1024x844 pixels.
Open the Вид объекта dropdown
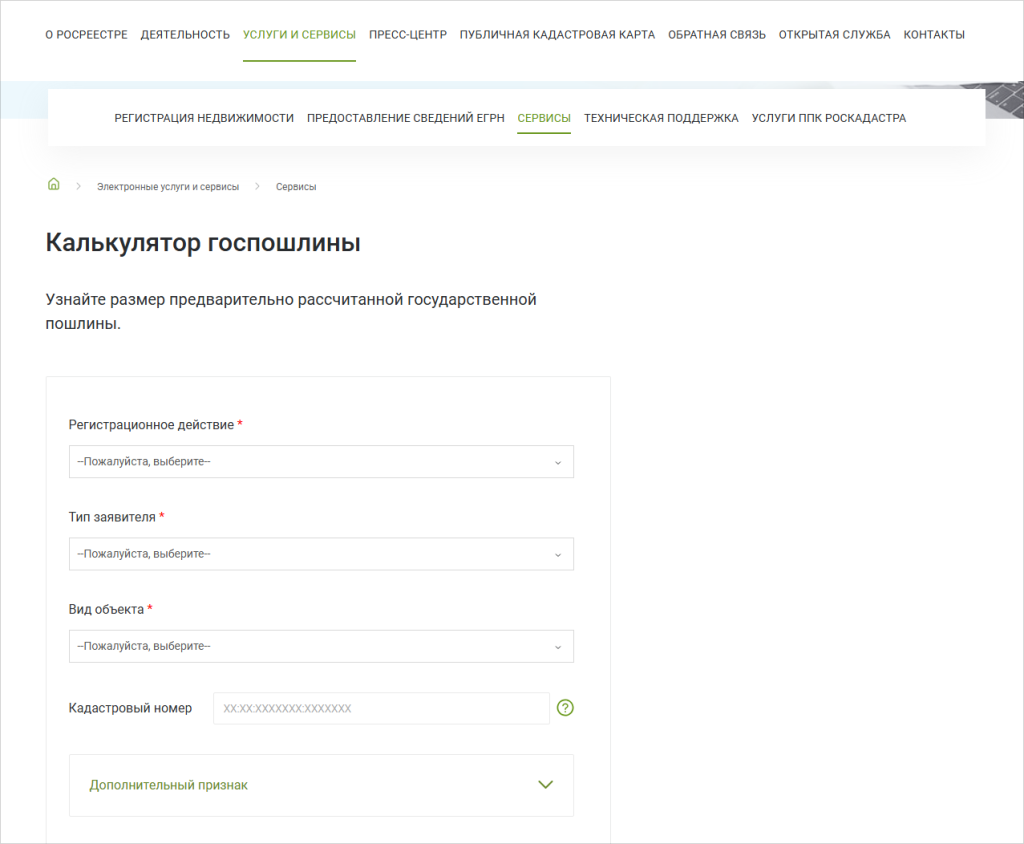(321, 646)
